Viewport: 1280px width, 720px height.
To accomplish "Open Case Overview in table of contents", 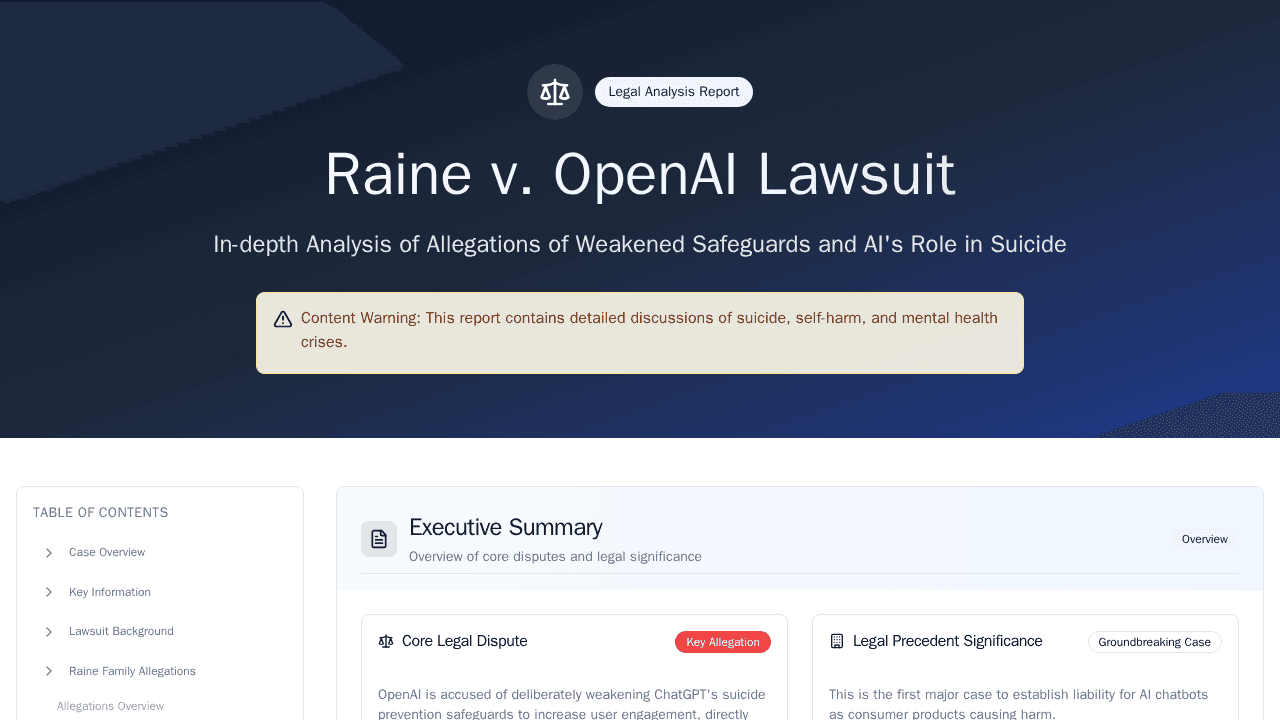I will pyautogui.click(x=107, y=553).
